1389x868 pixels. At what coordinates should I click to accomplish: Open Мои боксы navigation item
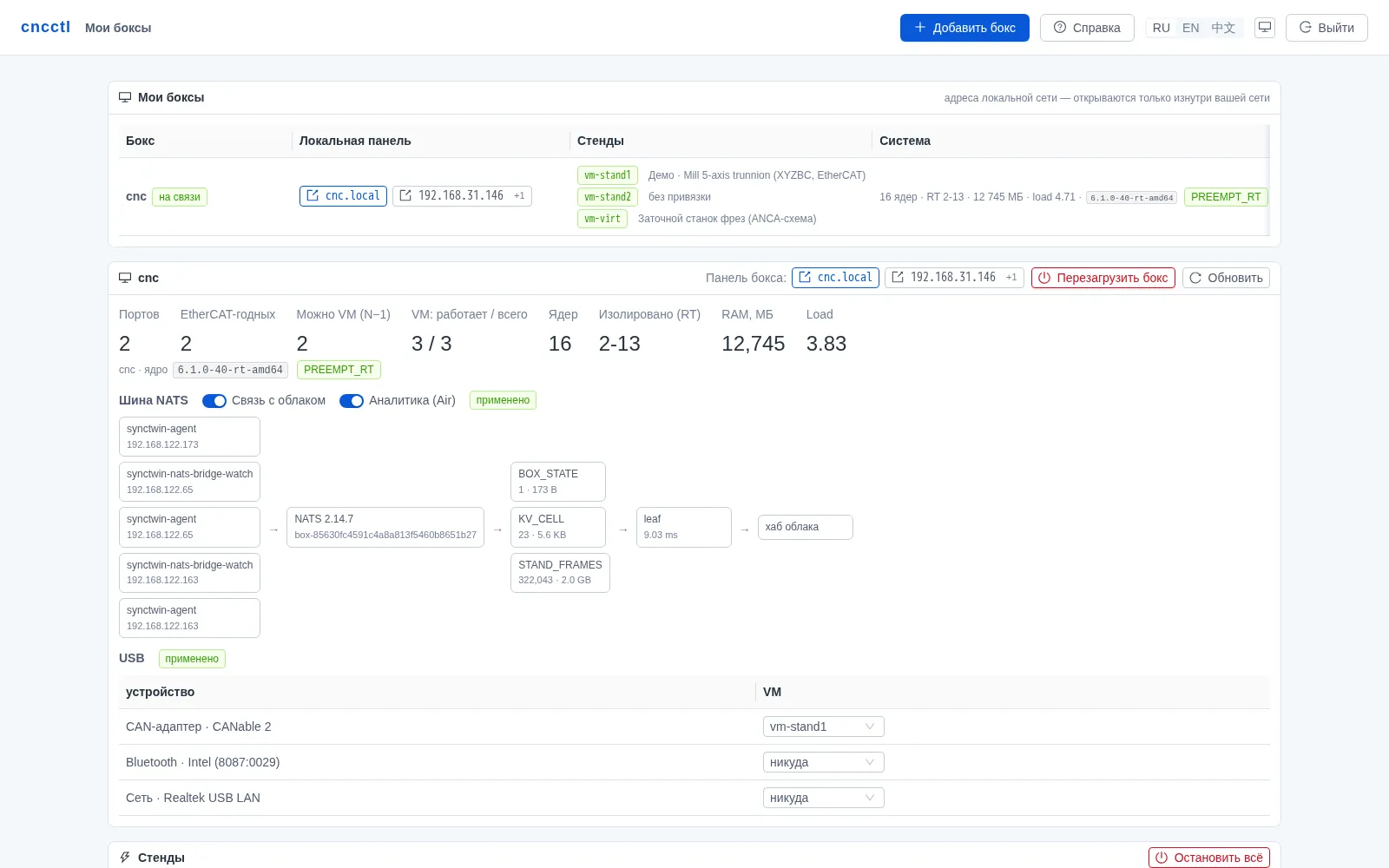118,28
